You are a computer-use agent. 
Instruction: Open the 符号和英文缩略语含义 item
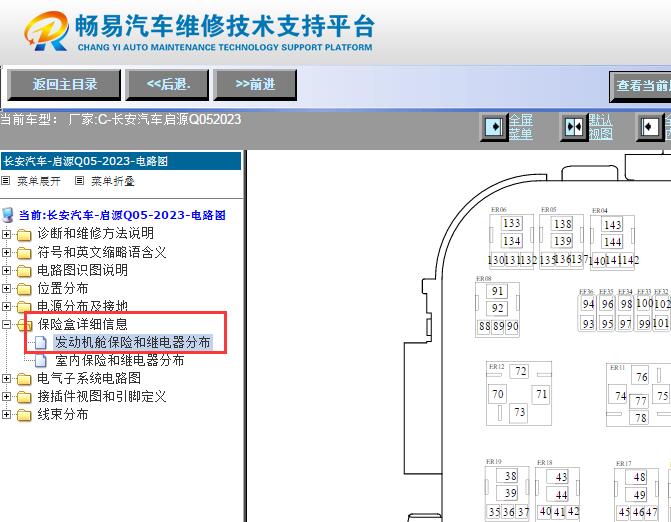point(102,252)
